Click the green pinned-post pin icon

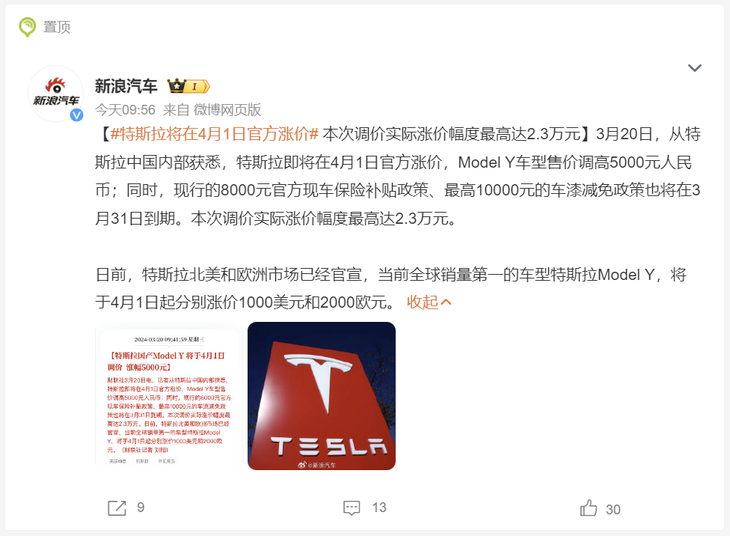click(x=27, y=27)
